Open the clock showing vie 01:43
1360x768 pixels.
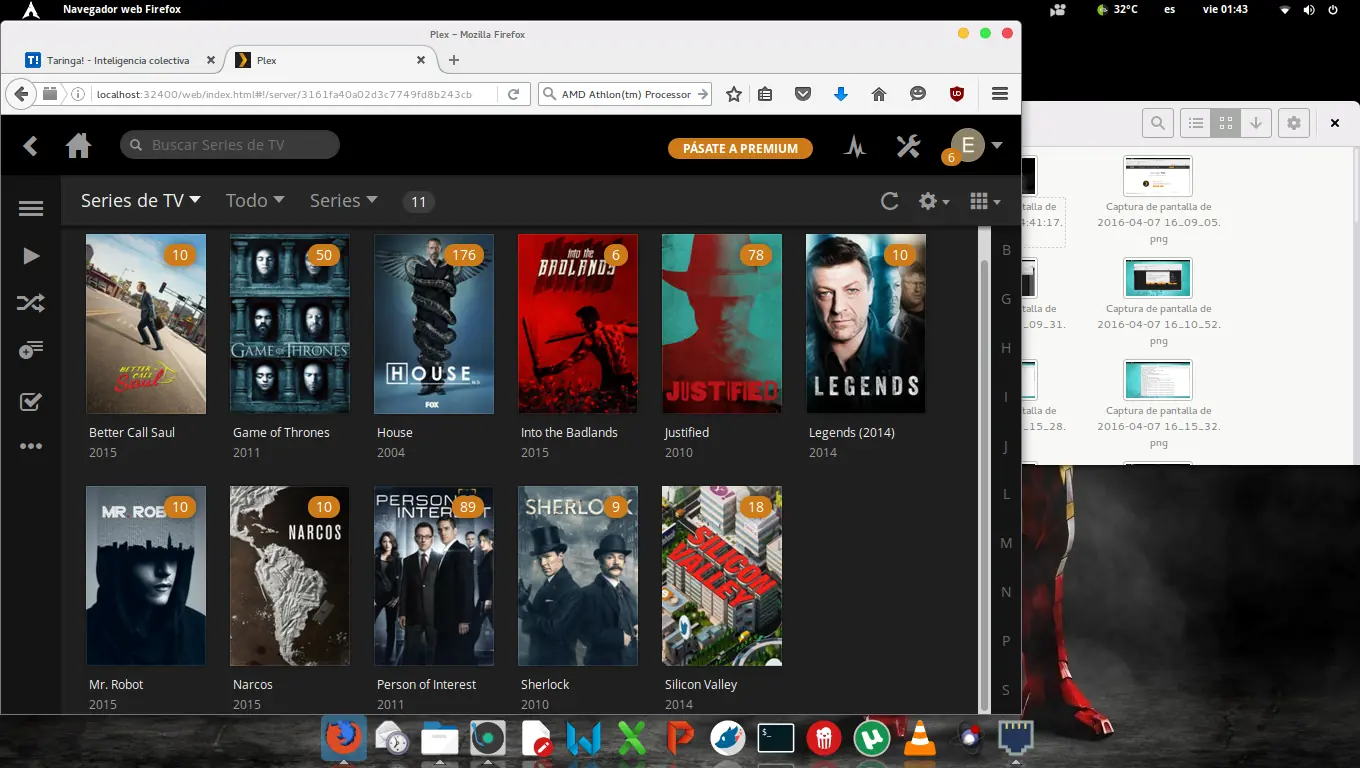point(1225,9)
